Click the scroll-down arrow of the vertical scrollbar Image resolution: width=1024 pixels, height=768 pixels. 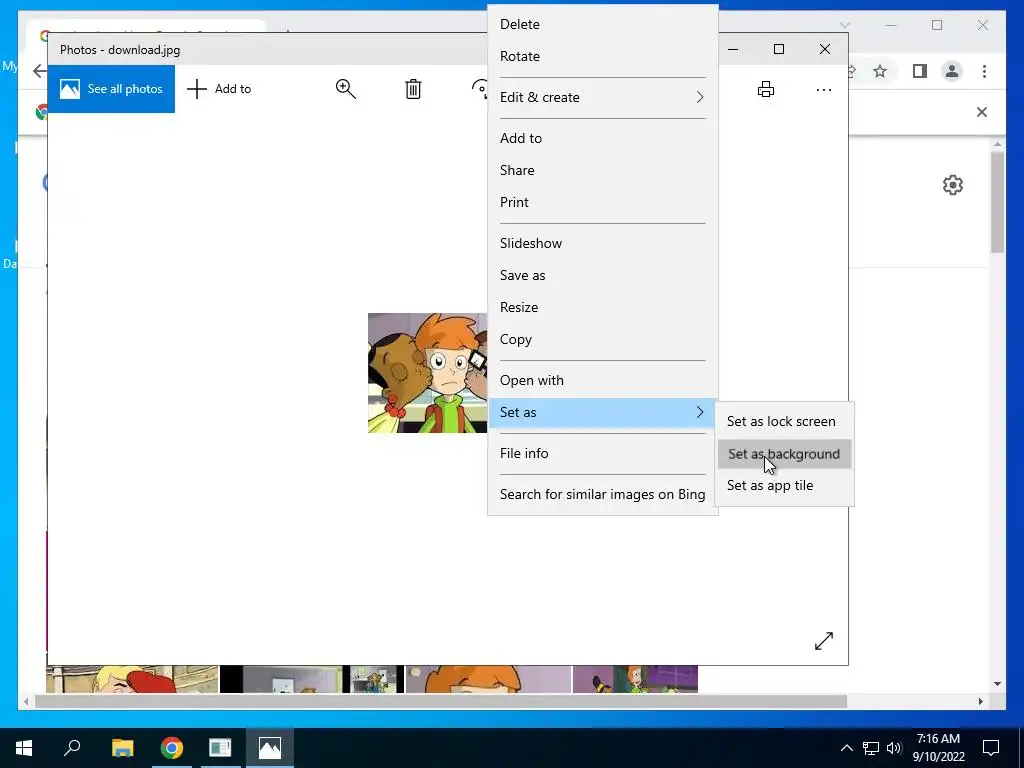(x=997, y=684)
